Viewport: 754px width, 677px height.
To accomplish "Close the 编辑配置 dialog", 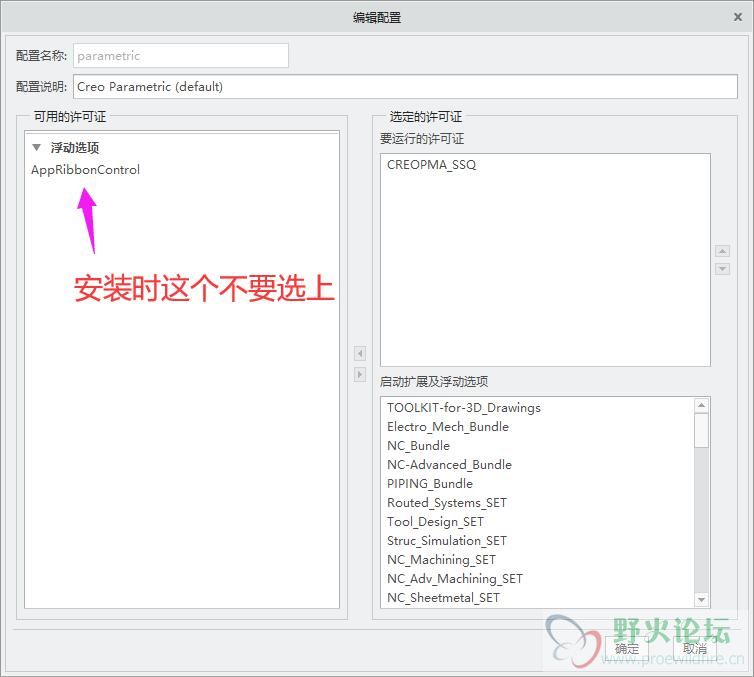I will (x=737, y=17).
